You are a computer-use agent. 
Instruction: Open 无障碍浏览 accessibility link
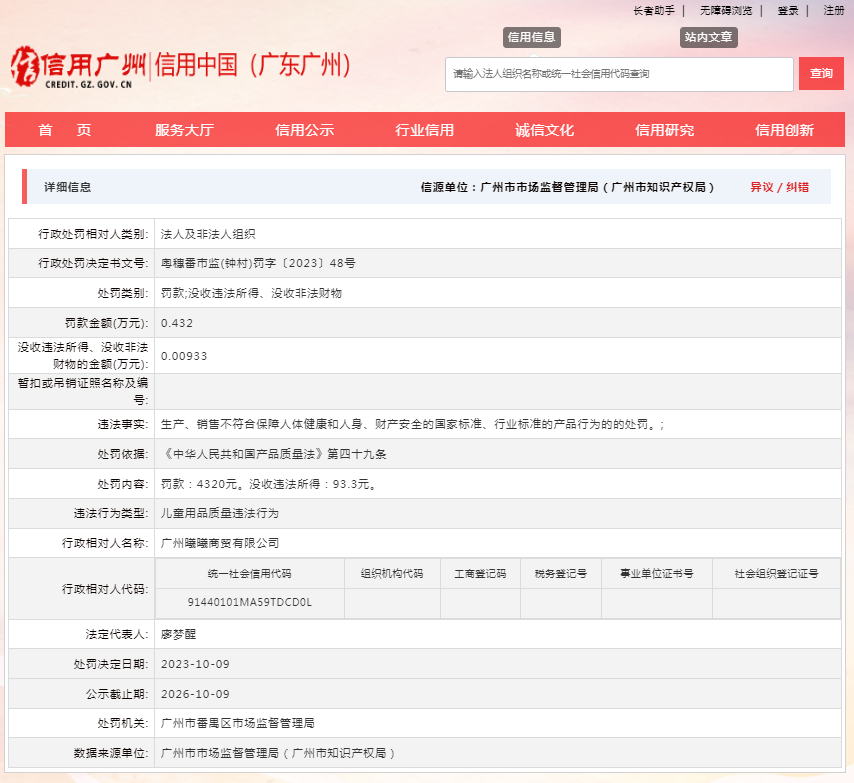pyautogui.click(x=725, y=10)
